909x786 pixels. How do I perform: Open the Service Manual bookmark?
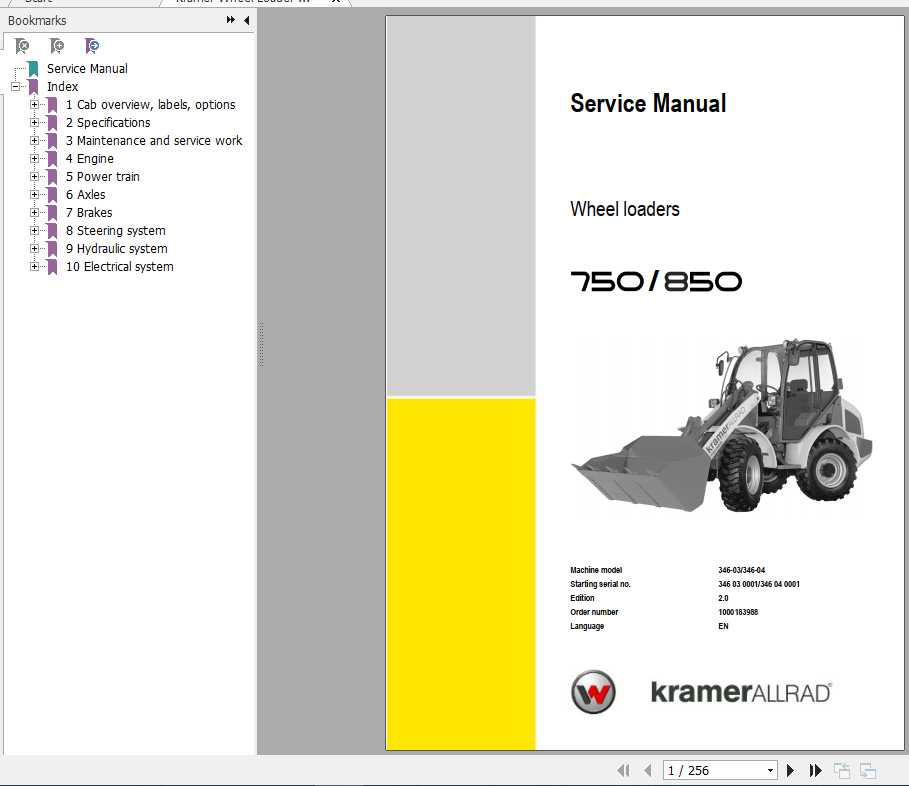87,69
